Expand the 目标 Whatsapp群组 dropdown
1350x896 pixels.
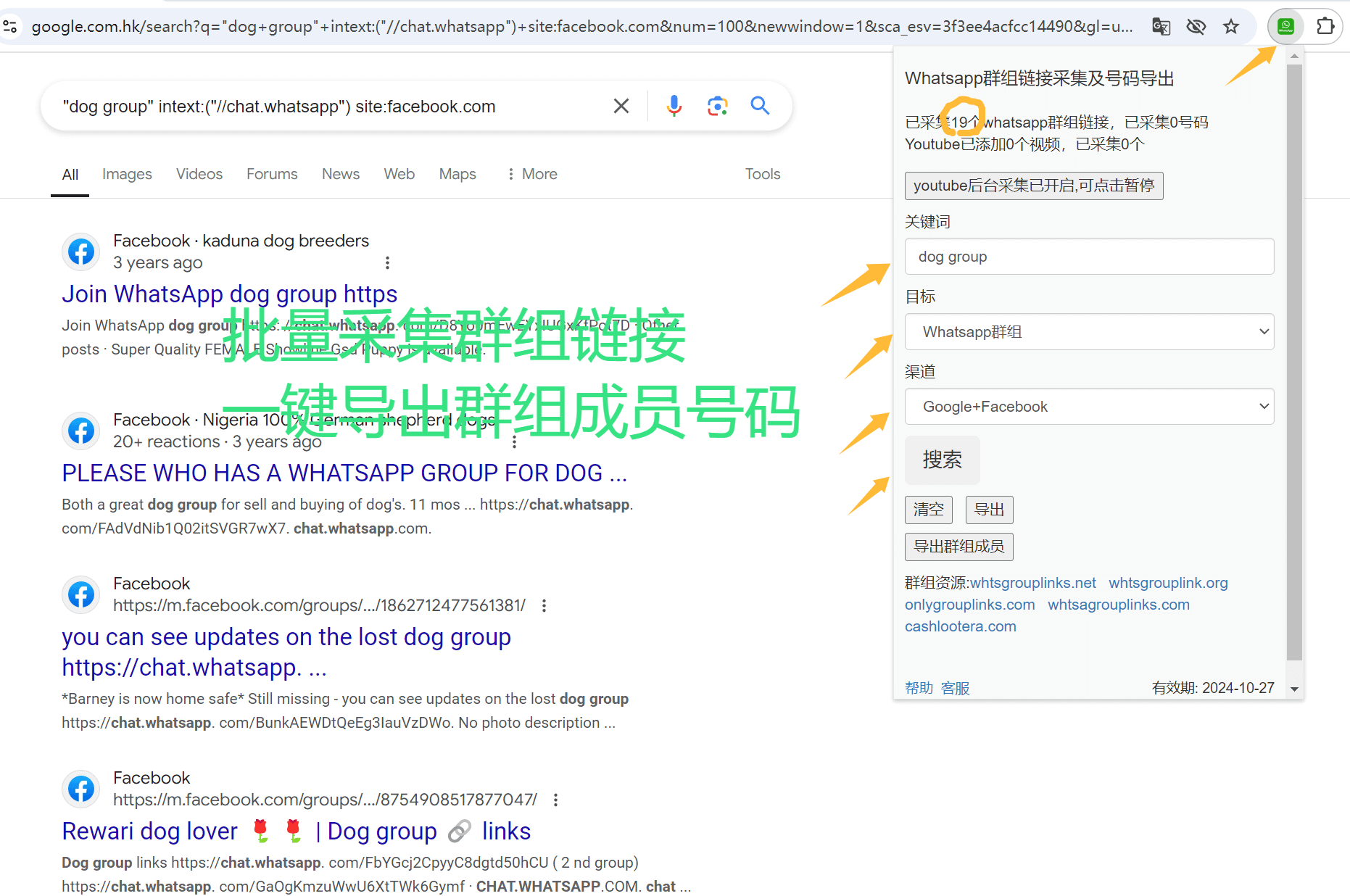click(1089, 332)
